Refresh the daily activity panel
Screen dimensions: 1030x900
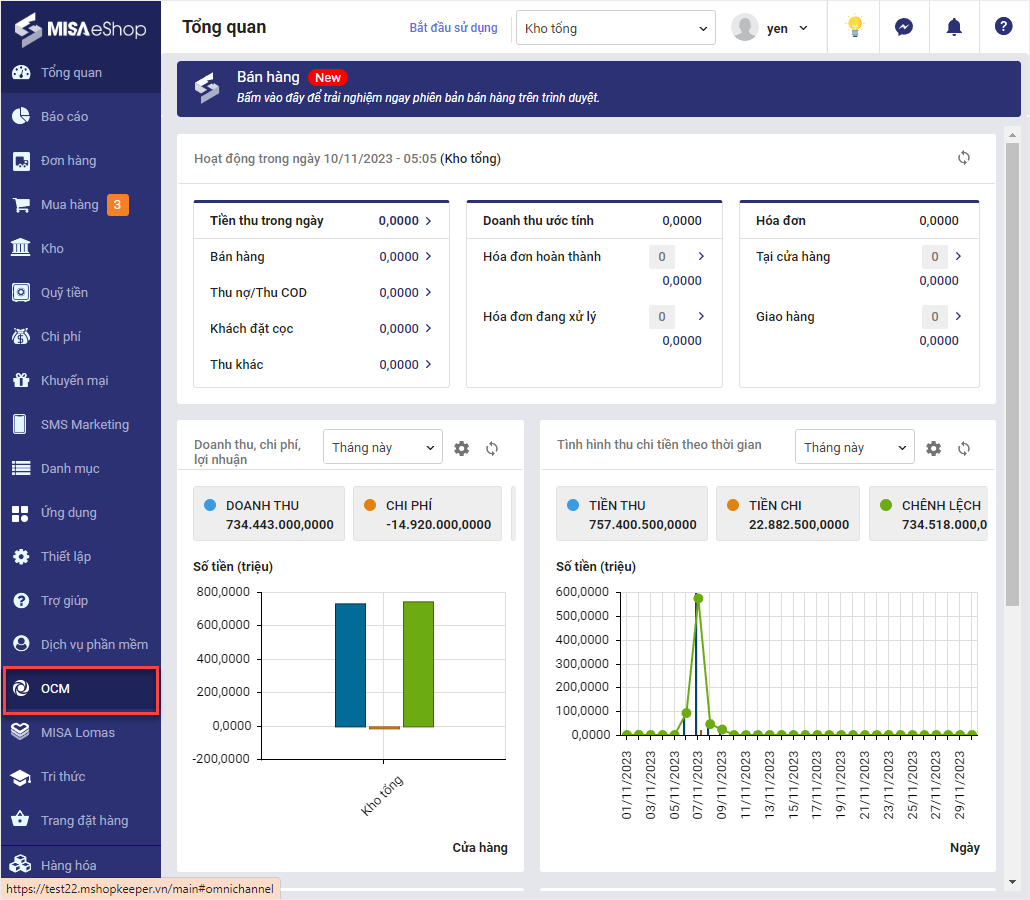coord(964,158)
